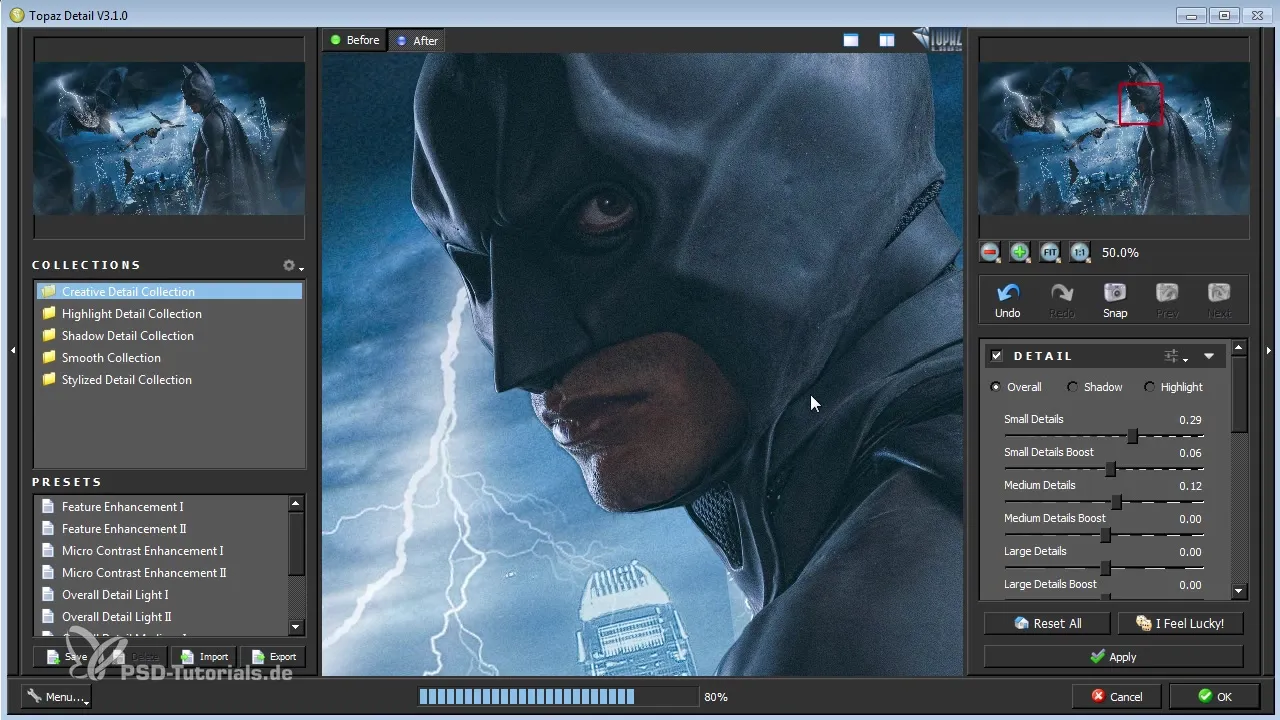This screenshot has height=720, width=1280.
Task: Switch to the After view tab
Action: coord(416,41)
